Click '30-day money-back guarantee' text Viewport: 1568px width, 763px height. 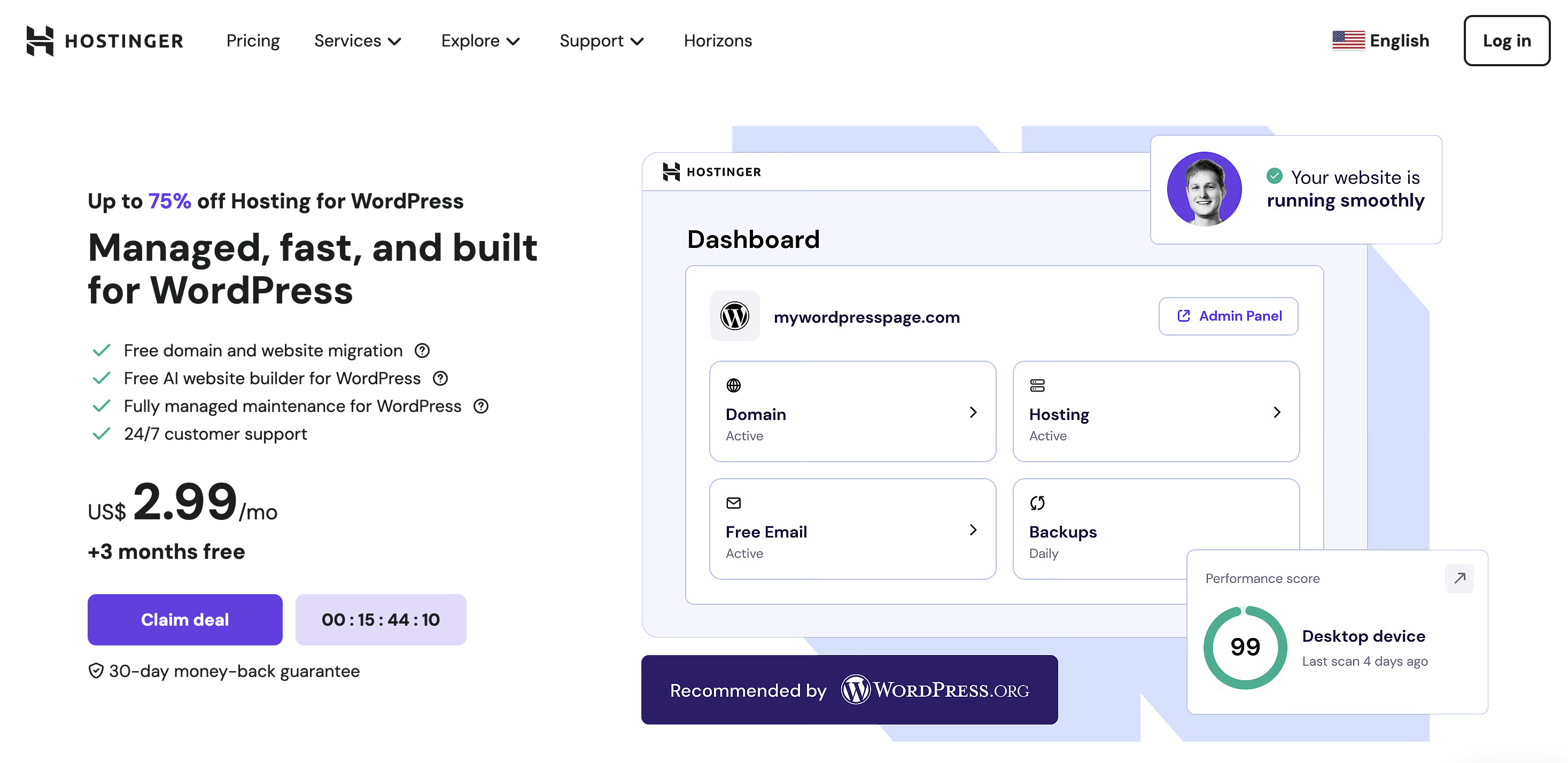point(235,671)
